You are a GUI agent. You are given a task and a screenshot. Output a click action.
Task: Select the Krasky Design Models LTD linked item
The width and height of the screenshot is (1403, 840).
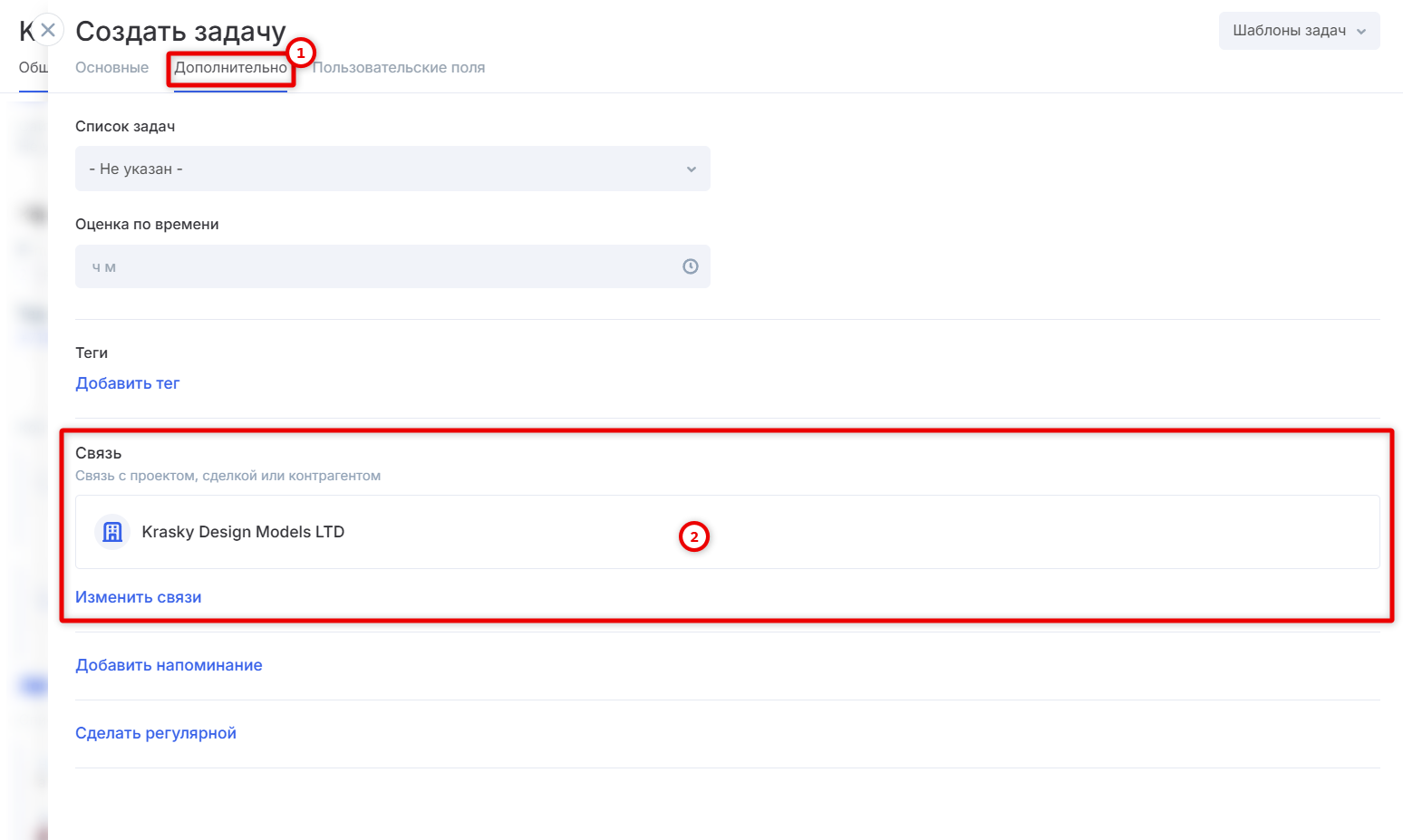(243, 532)
